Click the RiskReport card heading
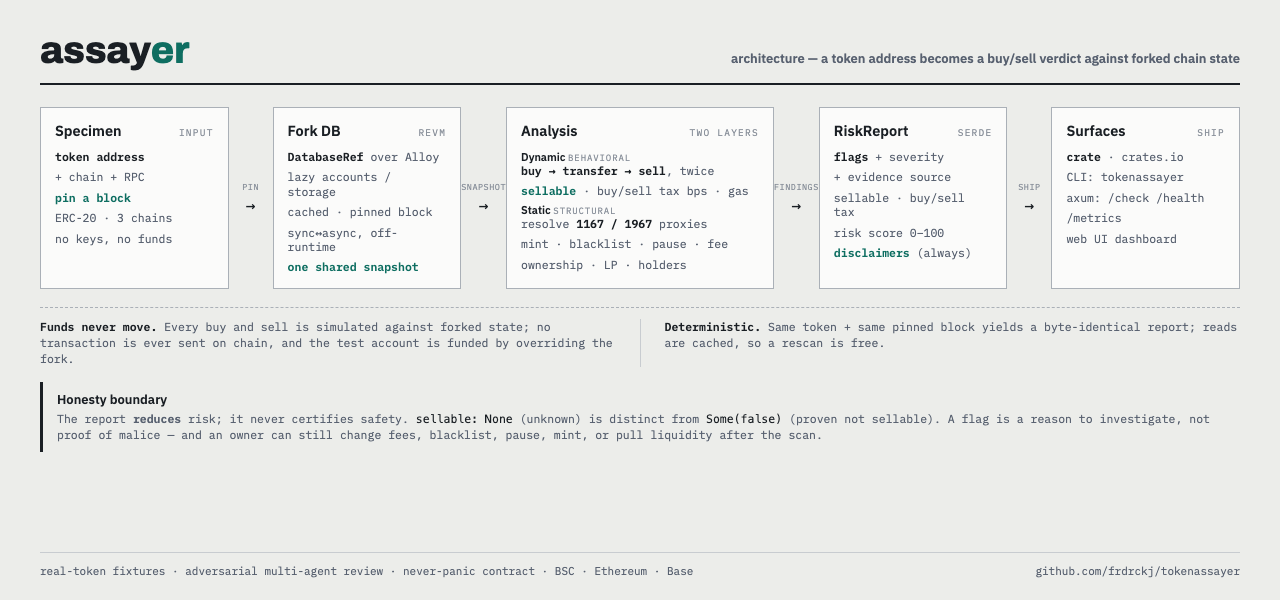 coord(871,131)
